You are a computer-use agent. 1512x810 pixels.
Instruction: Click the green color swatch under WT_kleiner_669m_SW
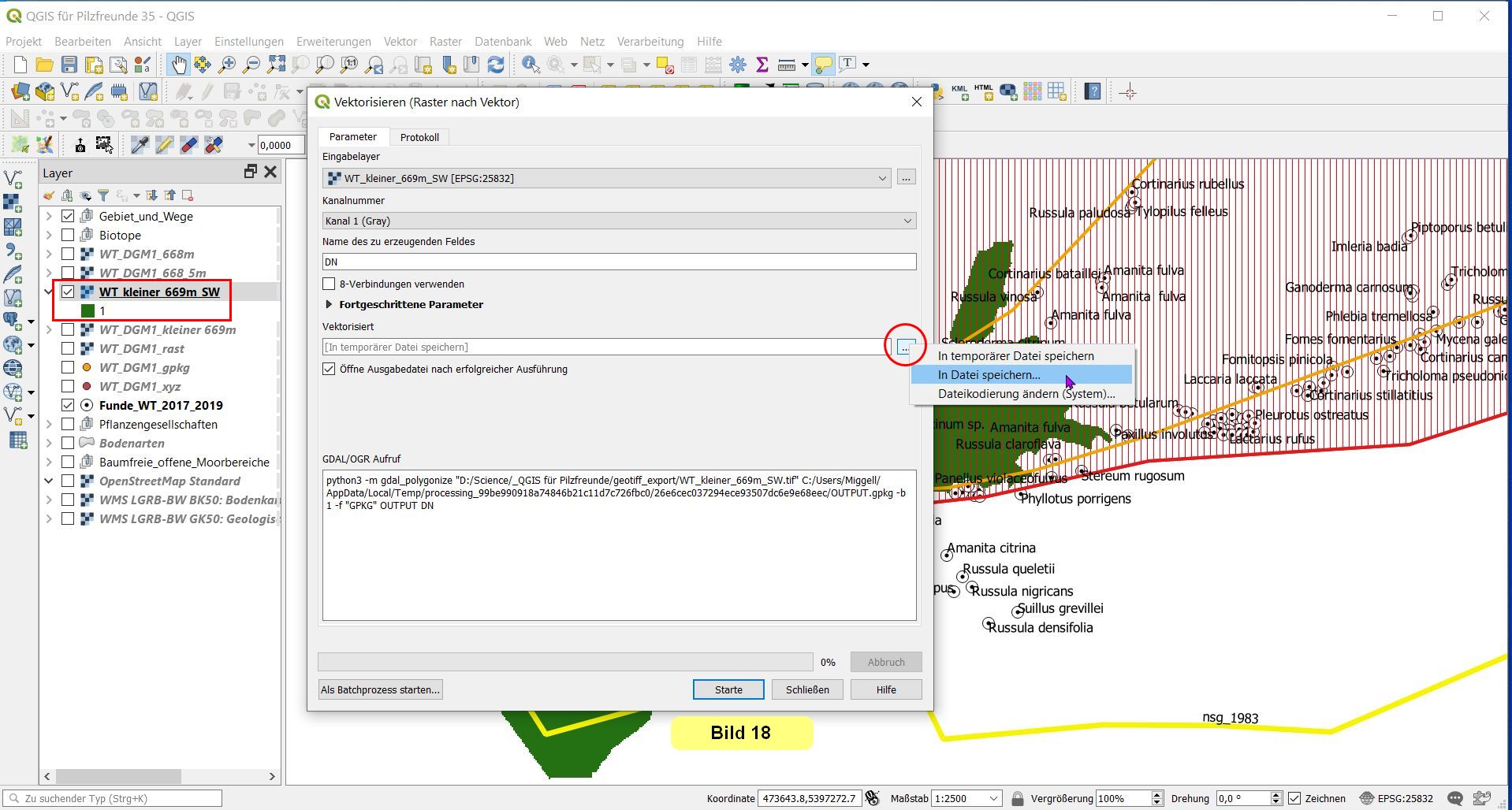tap(88, 311)
